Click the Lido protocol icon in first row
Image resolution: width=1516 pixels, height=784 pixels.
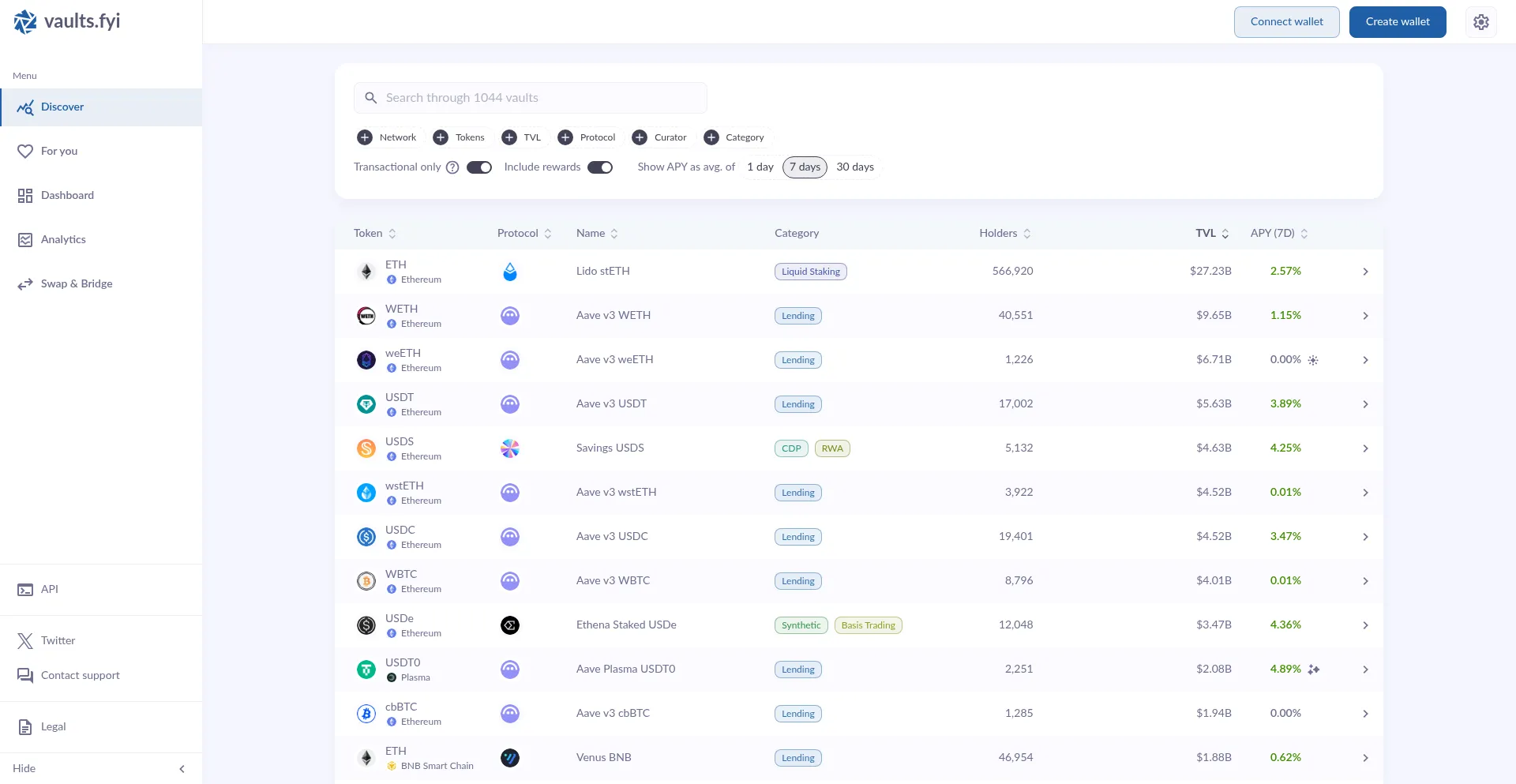coord(510,272)
